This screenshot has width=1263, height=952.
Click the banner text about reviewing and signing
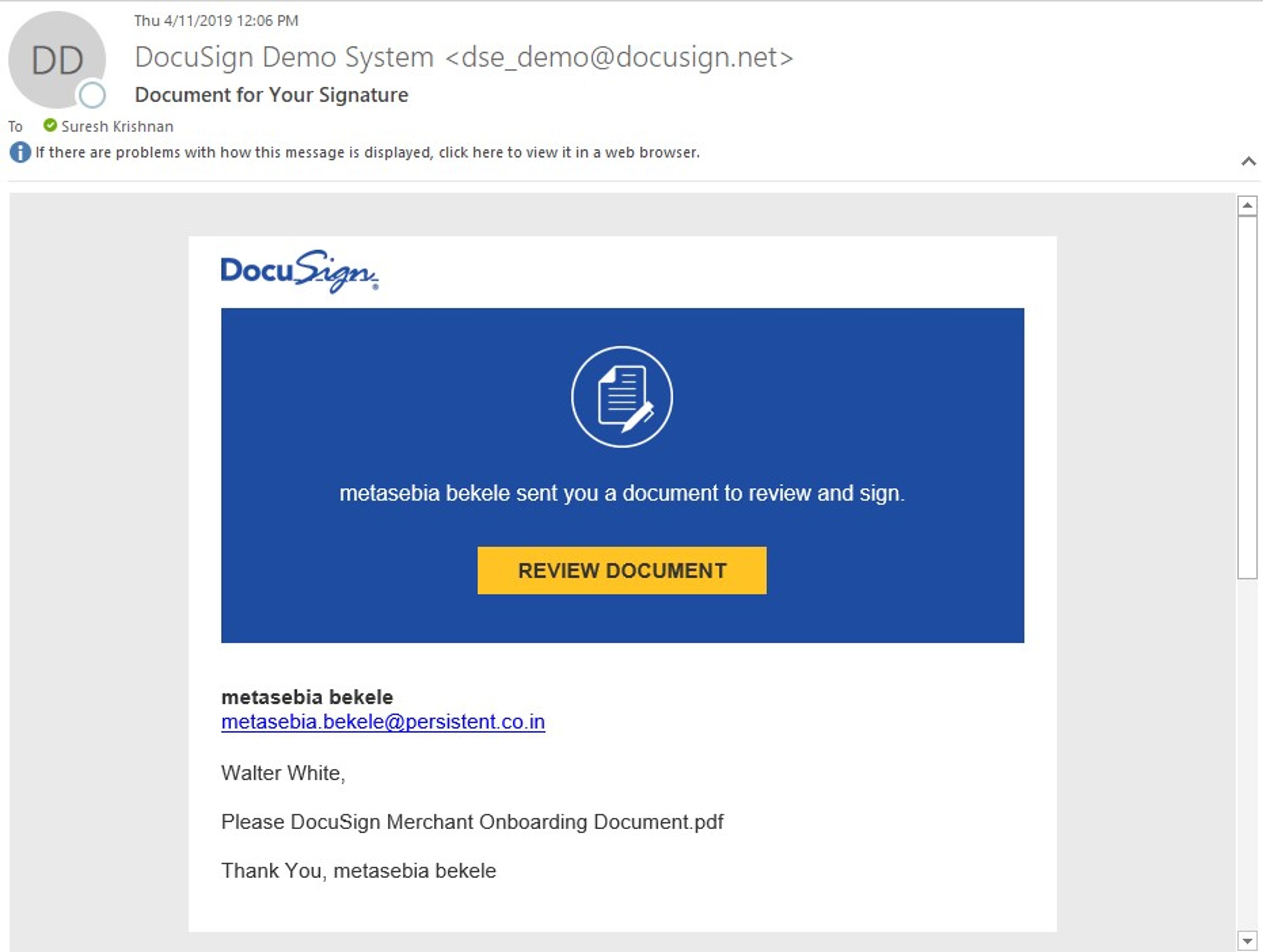pyautogui.click(x=622, y=493)
